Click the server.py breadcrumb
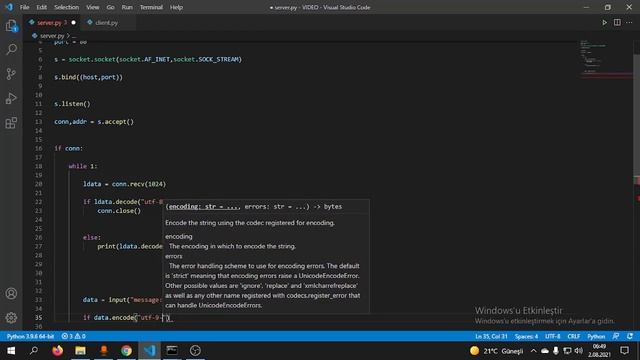This screenshot has width=640, height=360. pos(52,36)
